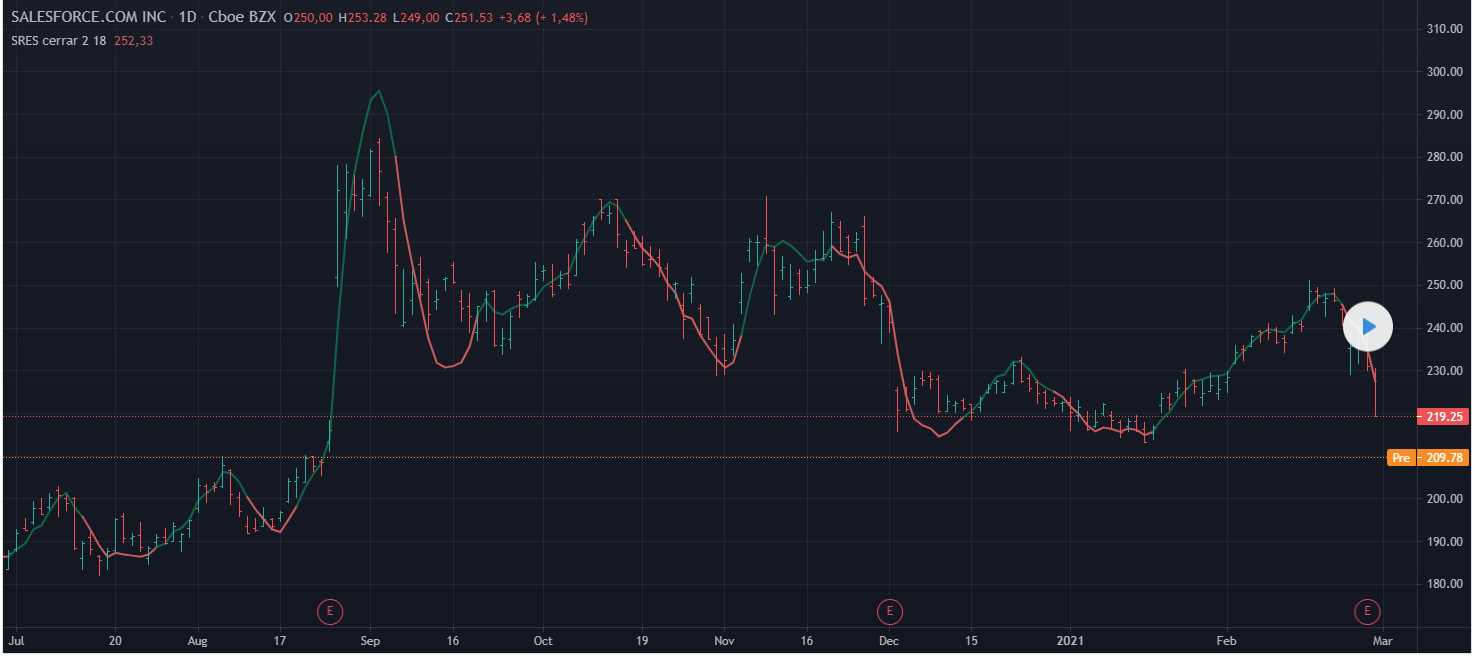
Task: Click the 260.00 price axis label
Action: point(1443,242)
